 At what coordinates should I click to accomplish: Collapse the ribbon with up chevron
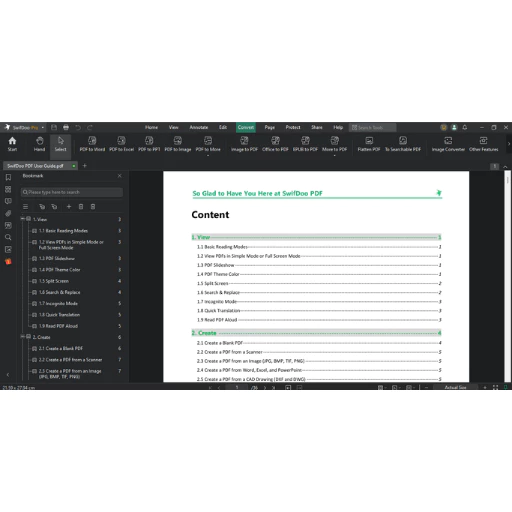click(x=505, y=166)
